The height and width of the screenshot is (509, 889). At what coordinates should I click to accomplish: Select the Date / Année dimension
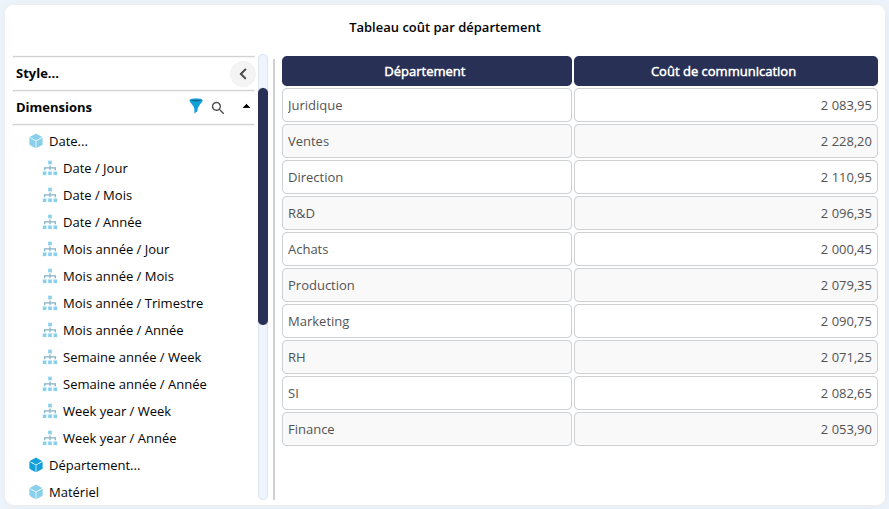coord(102,223)
